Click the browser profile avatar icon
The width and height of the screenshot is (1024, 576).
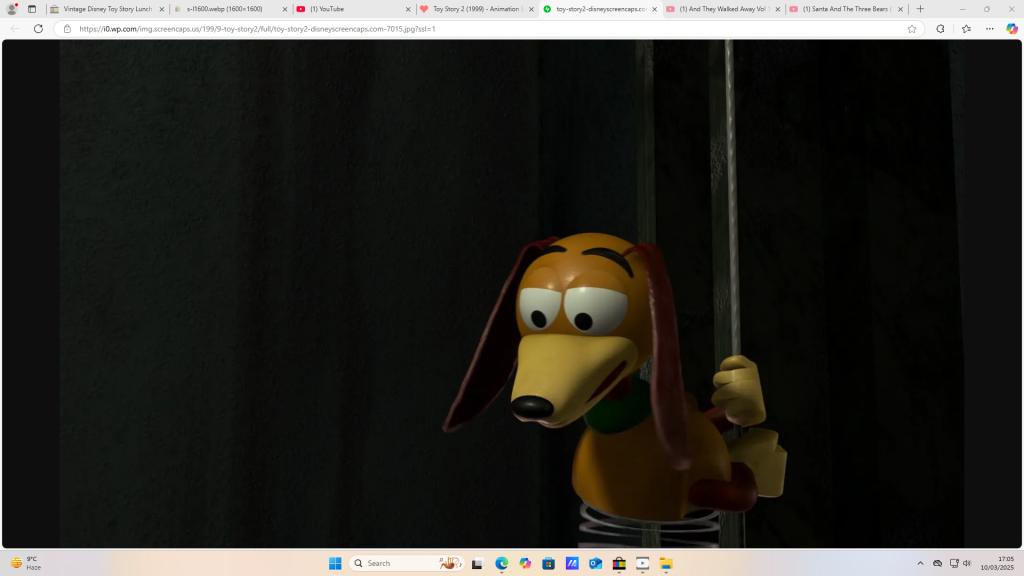tap(12, 9)
